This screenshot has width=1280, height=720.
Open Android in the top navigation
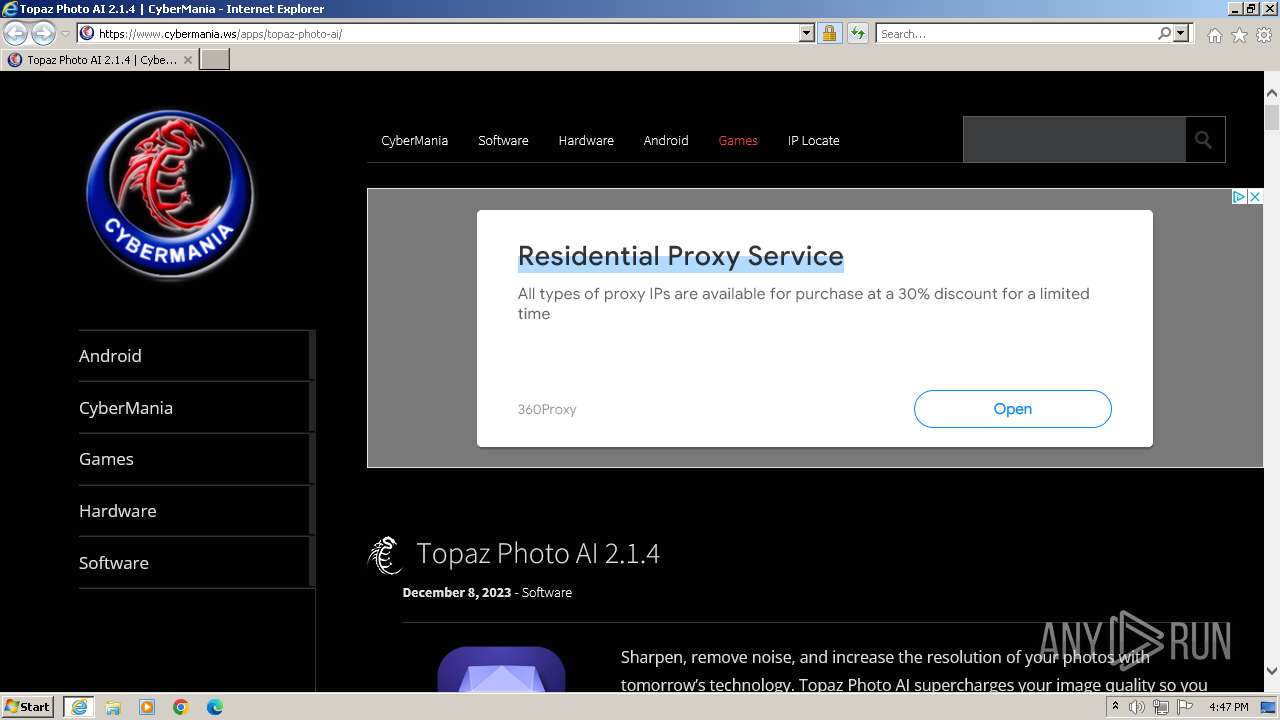pyautogui.click(x=666, y=140)
